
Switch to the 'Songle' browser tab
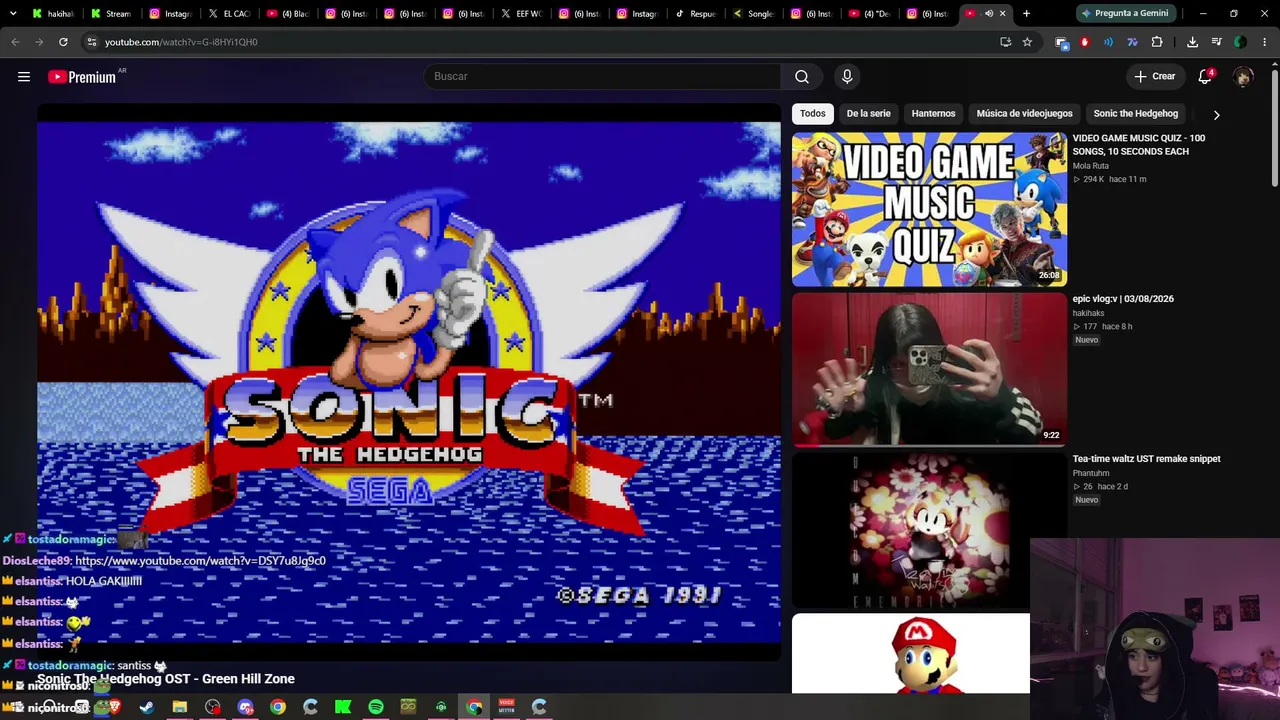(x=753, y=13)
